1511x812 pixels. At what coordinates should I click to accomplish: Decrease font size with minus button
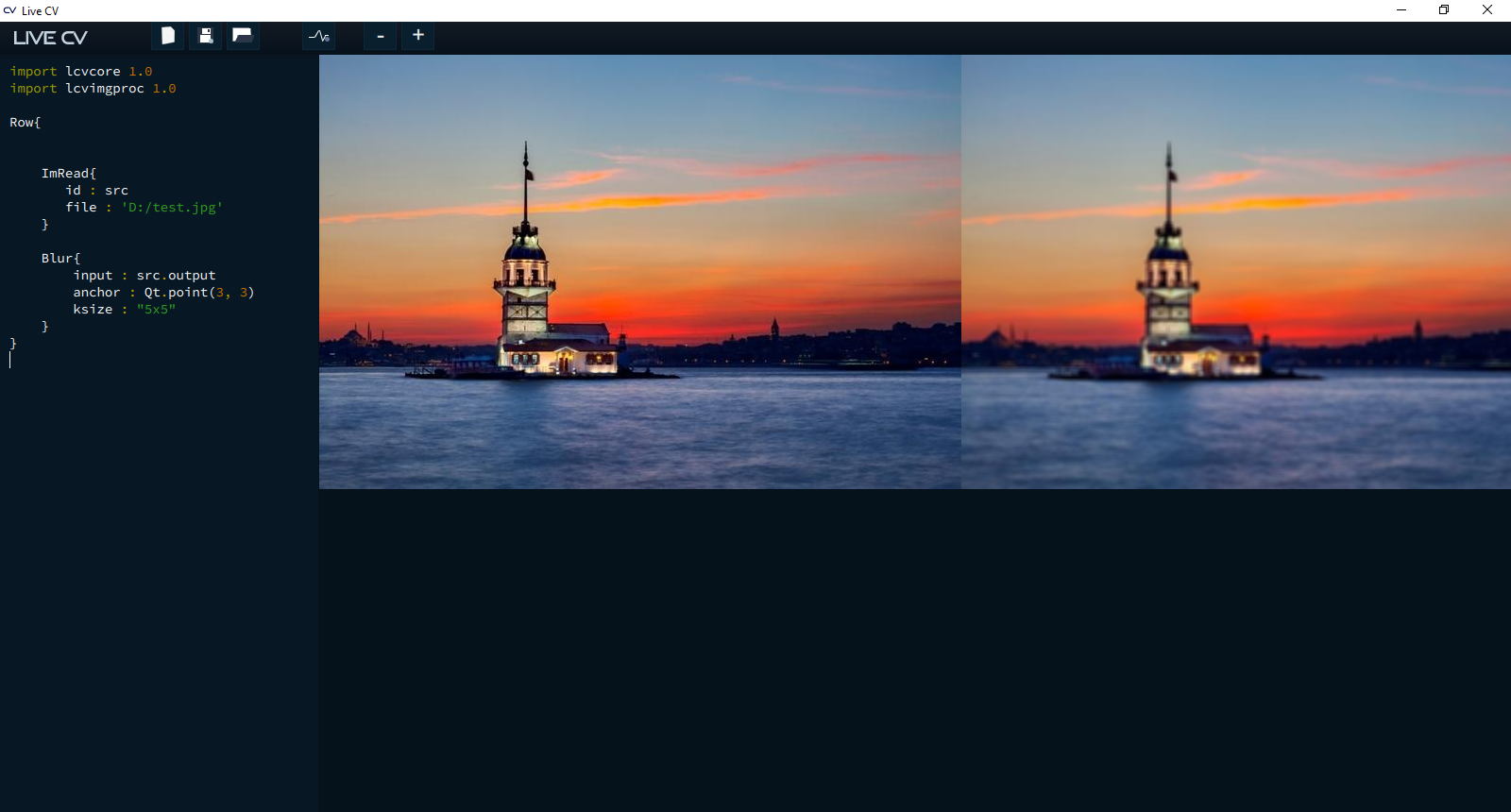tap(381, 36)
